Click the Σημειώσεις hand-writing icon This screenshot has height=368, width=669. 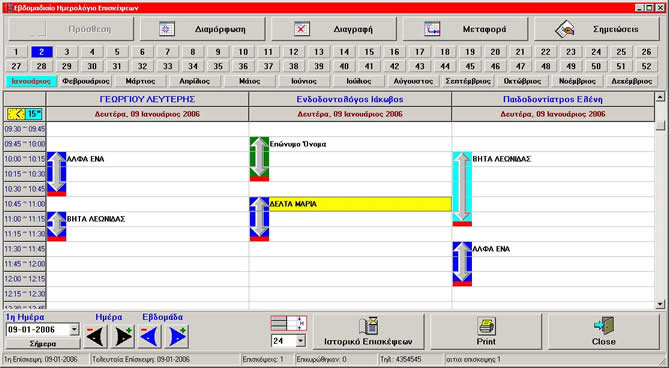click(564, 29)
